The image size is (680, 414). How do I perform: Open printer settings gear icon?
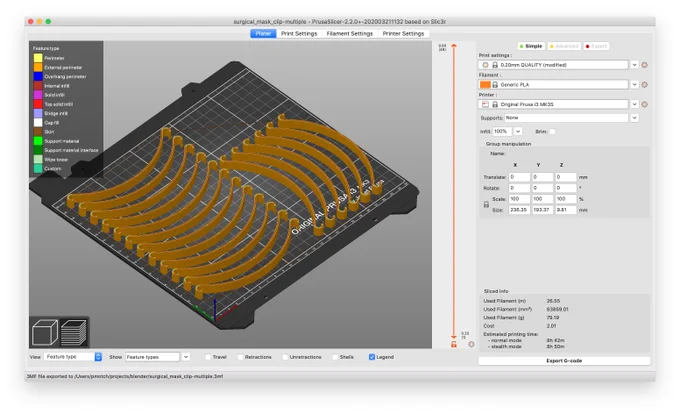(x=645, y=104)
